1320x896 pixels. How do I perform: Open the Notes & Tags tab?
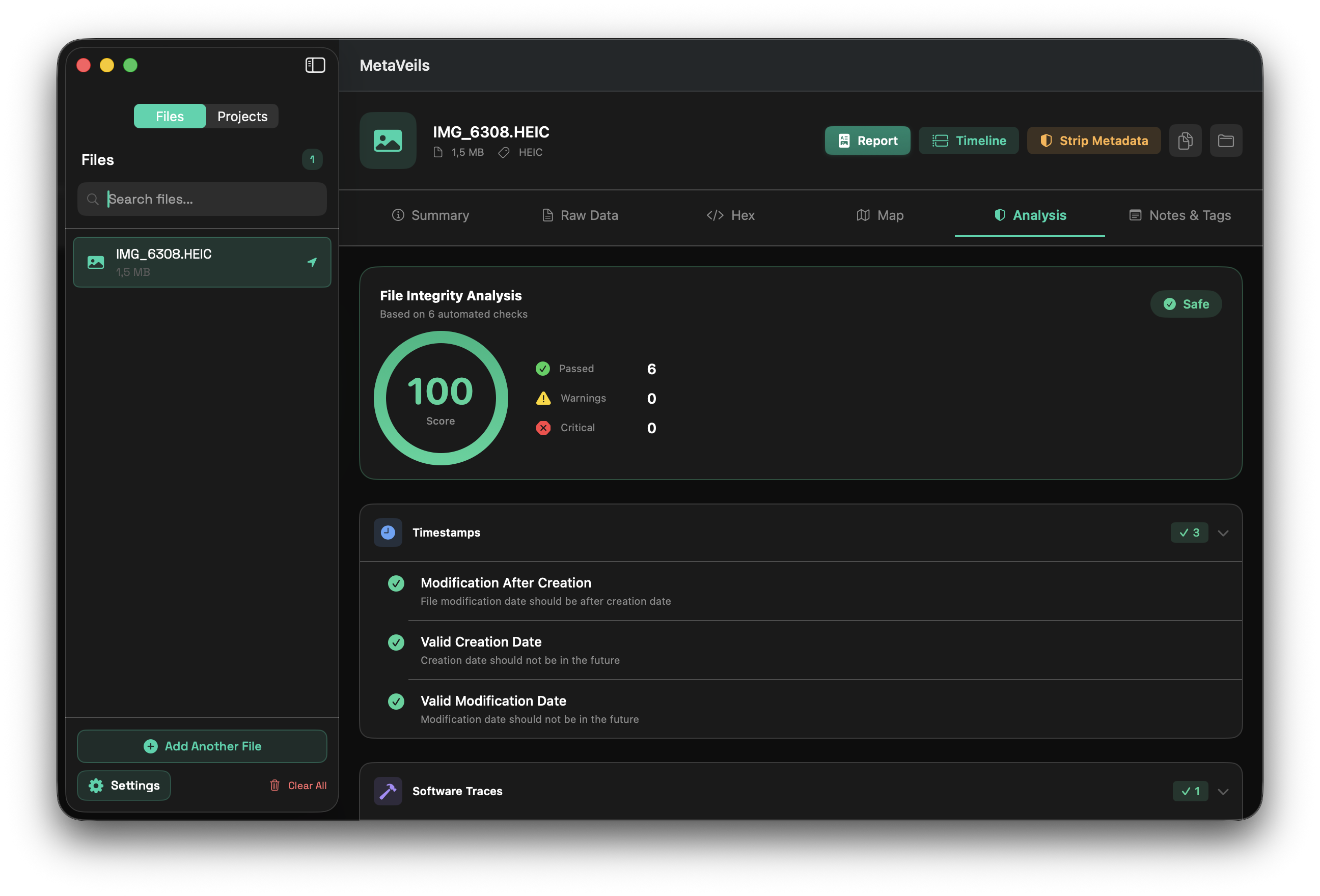(1180, 215)
